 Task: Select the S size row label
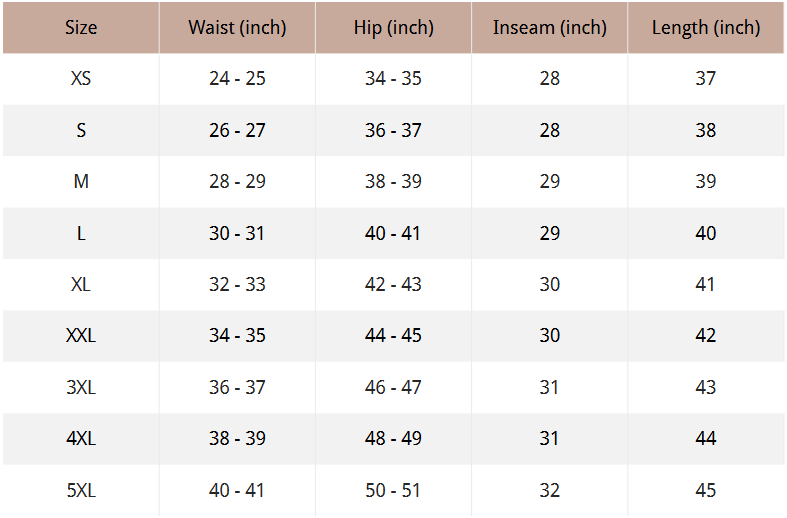click(81, 130)
